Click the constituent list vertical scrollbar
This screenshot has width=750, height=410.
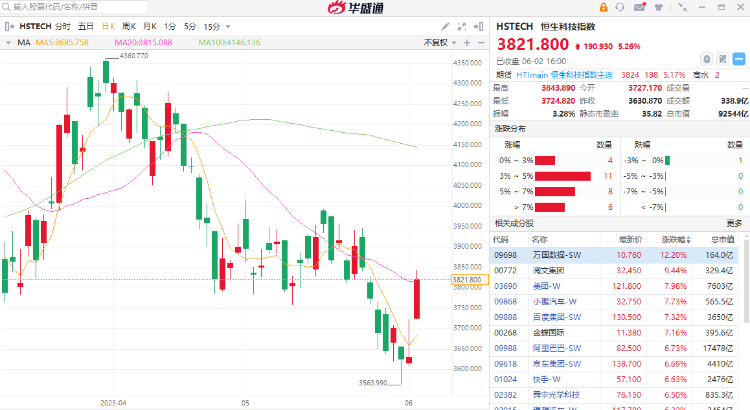click(746, 280)
